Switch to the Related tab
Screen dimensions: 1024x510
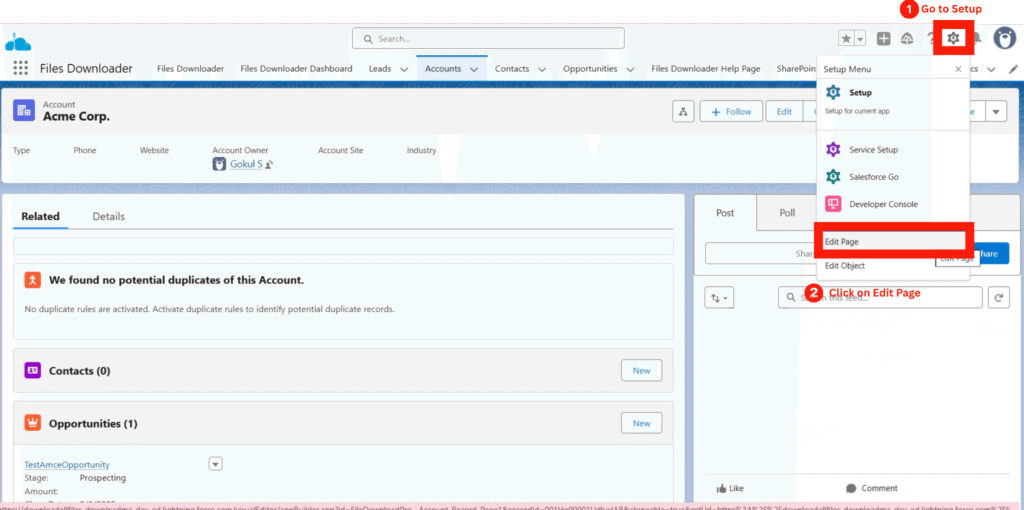click(x=40, y=216)
